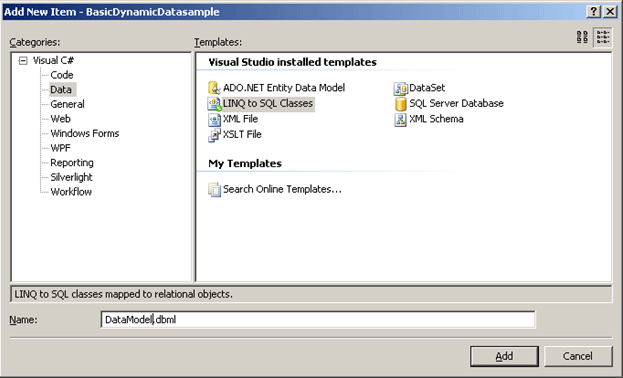Image resolution: width=623 pixels, height=378 pixels.
Task: Choose the XML File template icon
Action: (214, 119)
